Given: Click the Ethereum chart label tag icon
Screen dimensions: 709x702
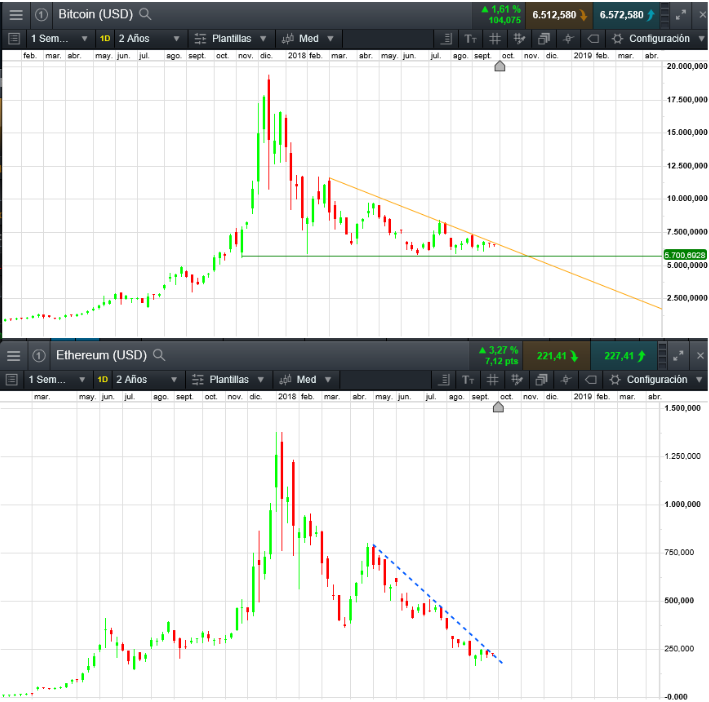Looking at the screenshot, I should (591, 380).
